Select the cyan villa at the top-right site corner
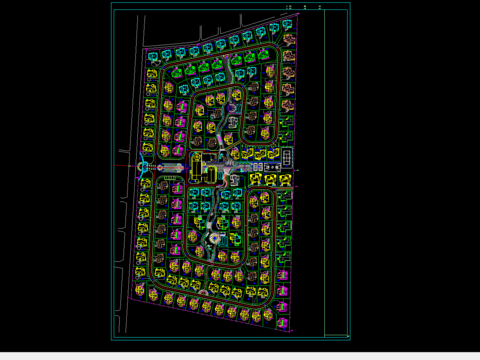The height and width of the screenshot is (360, 480). coord(287,24)
